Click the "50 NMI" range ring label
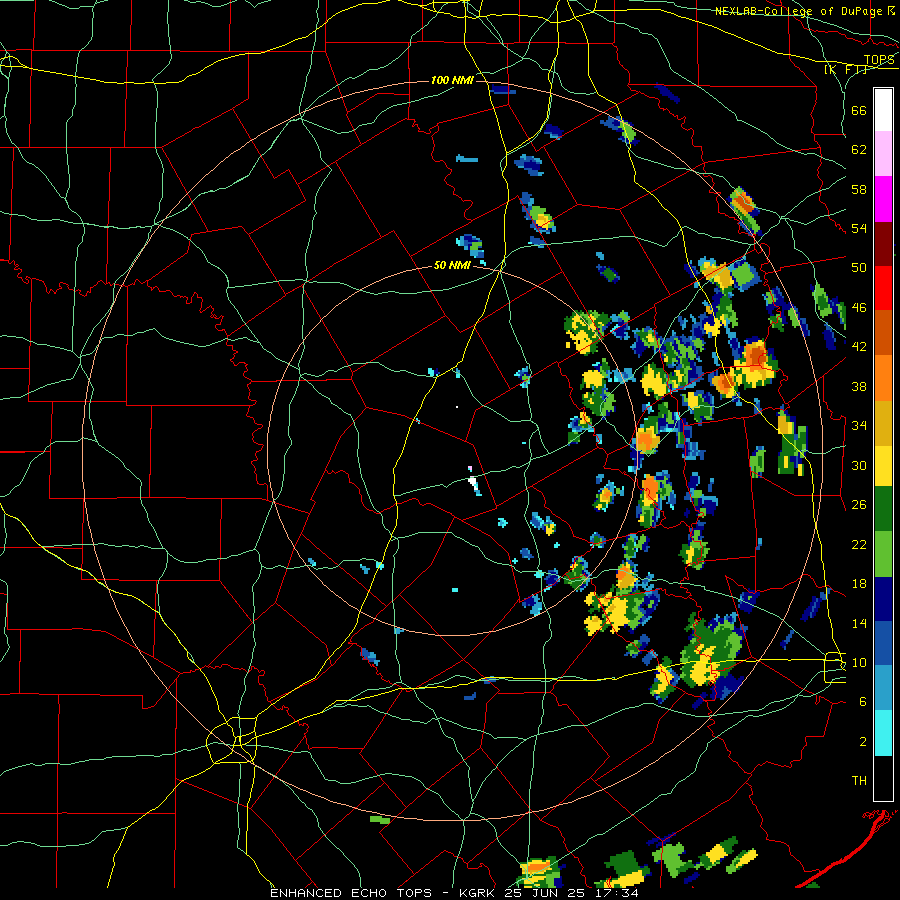The height and width of the screenshot is (900, 900). coord(452,265)
